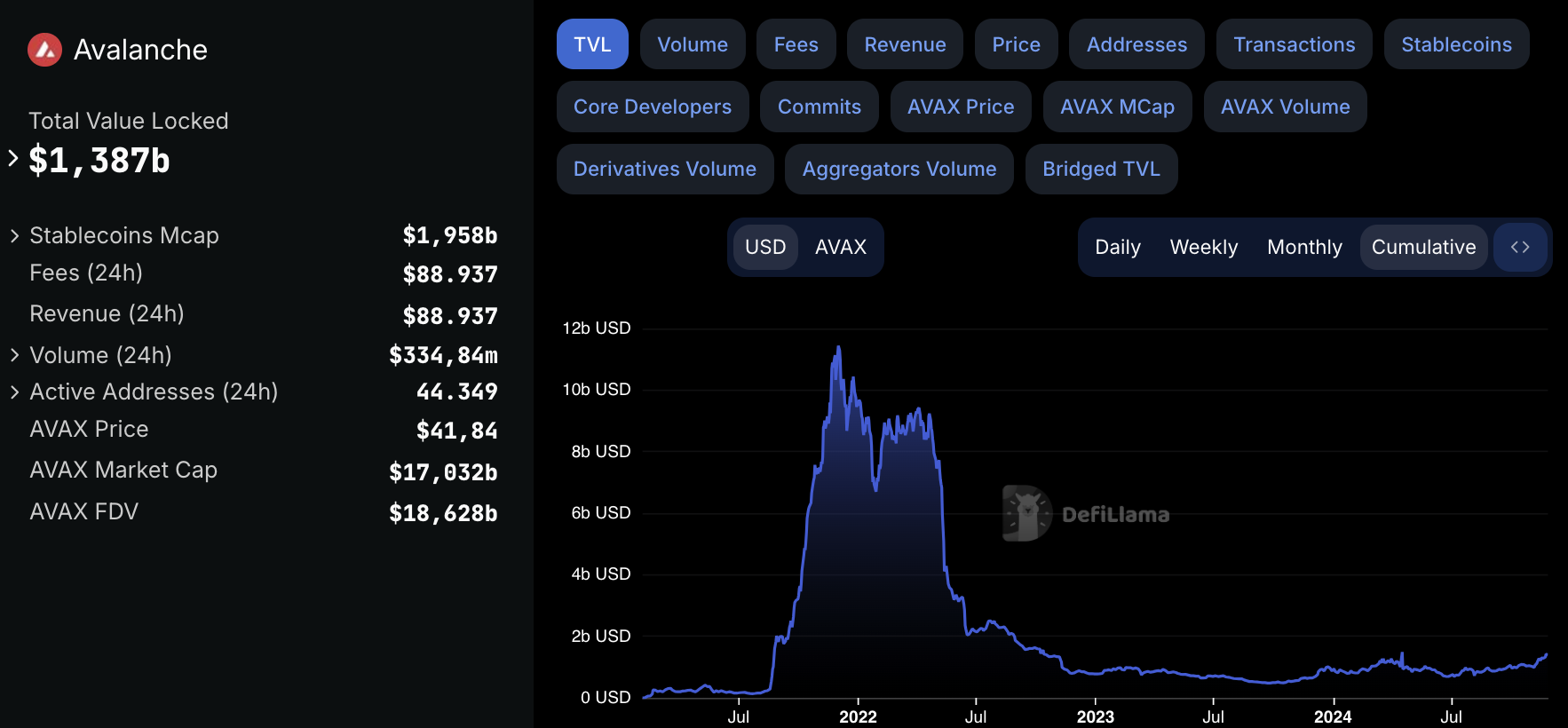Image resolution: width=1568 pixels, height=728 pixels.
Task: Select the Monthly interval
Action: (x=1304, y=247)
